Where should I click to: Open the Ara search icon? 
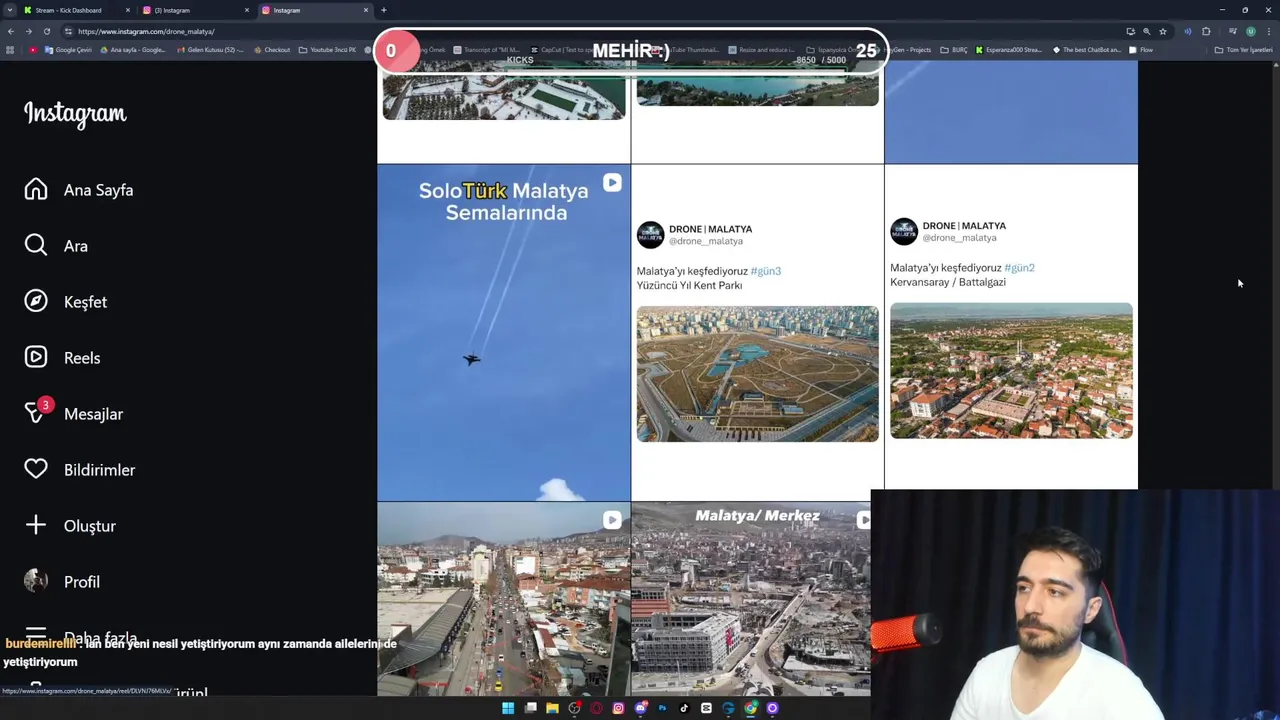click(x=36, y=246)
